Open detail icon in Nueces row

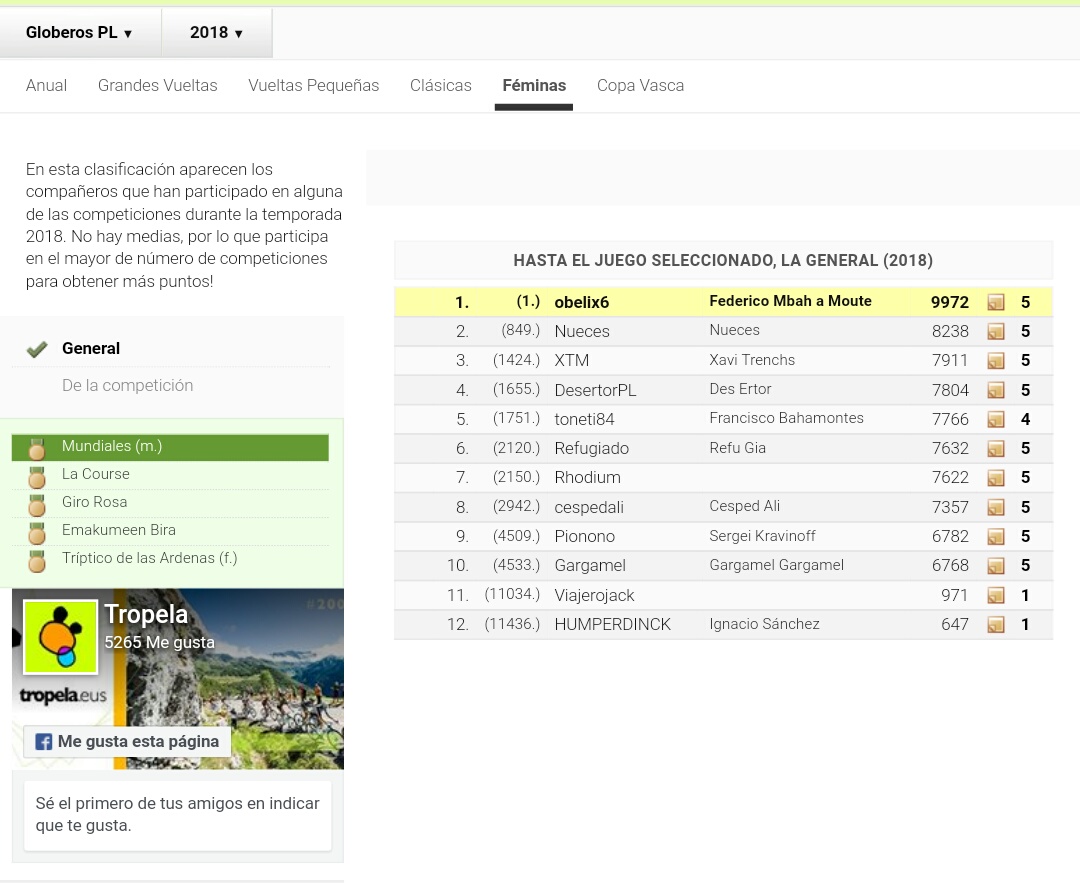tap(995, 332)
